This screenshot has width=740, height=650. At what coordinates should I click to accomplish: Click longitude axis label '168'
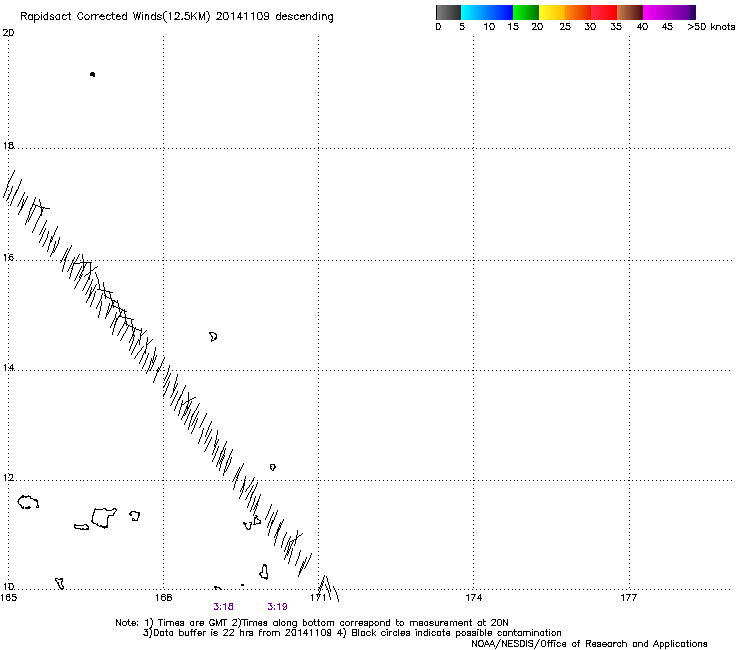click(x=163, y=598)
